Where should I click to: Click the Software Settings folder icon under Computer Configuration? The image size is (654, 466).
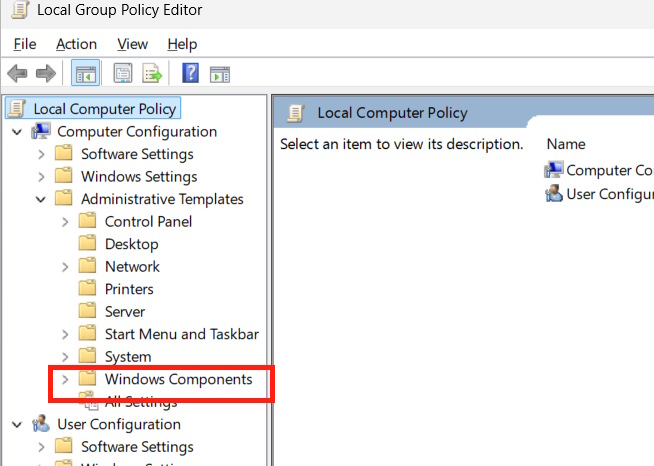click(x=64, y=153)
